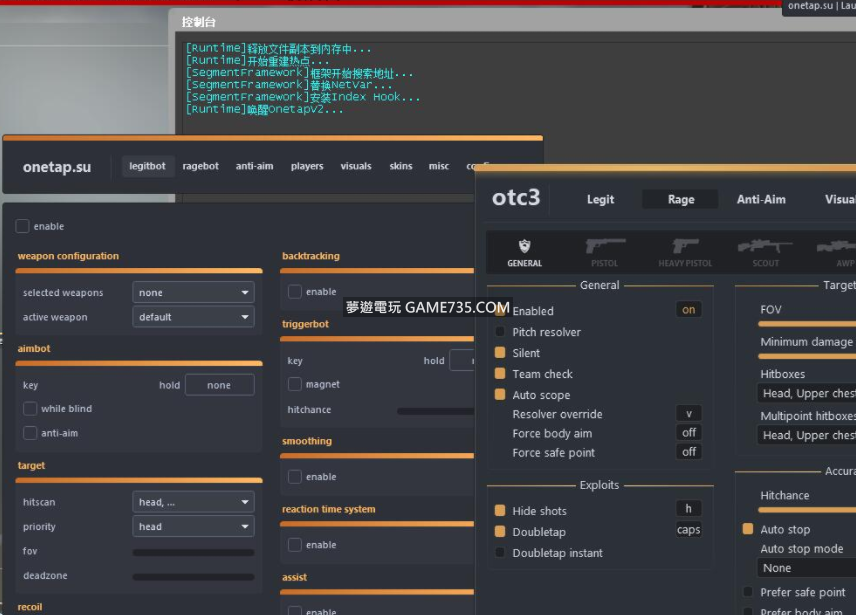Image resolution: width=856 pixels, height=615 pixels.
Task: Click Force safe point off keybind
Action: (688, 451)
